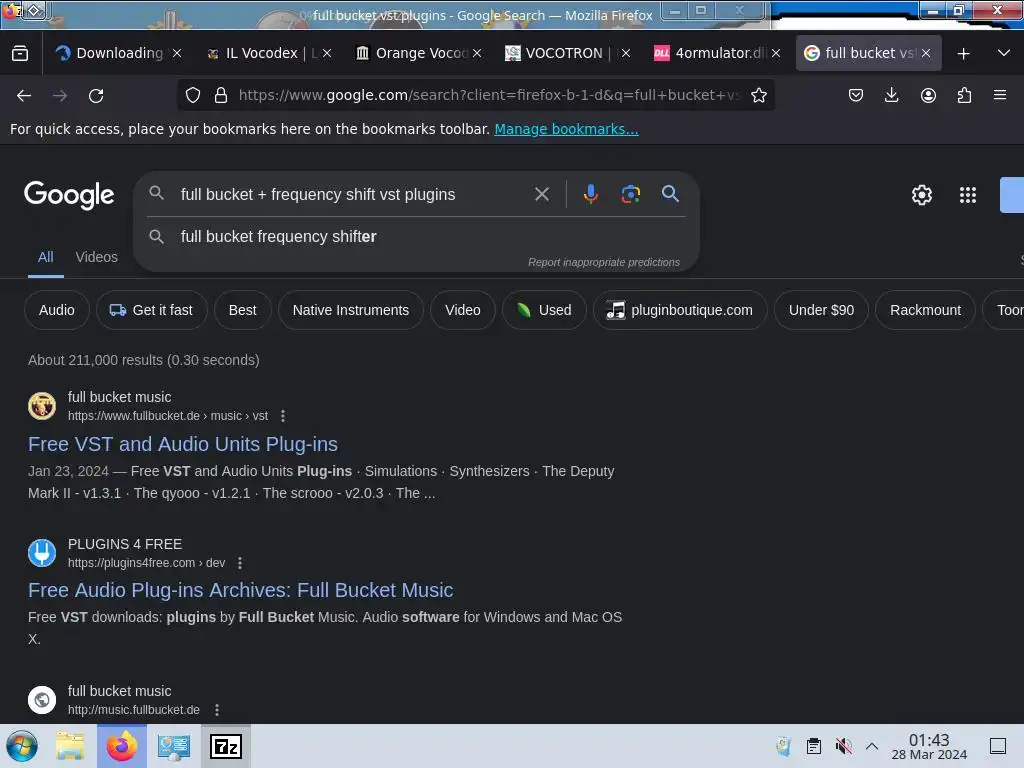
Task: Open Firefox downloads panel
Action: pos(891,95)
